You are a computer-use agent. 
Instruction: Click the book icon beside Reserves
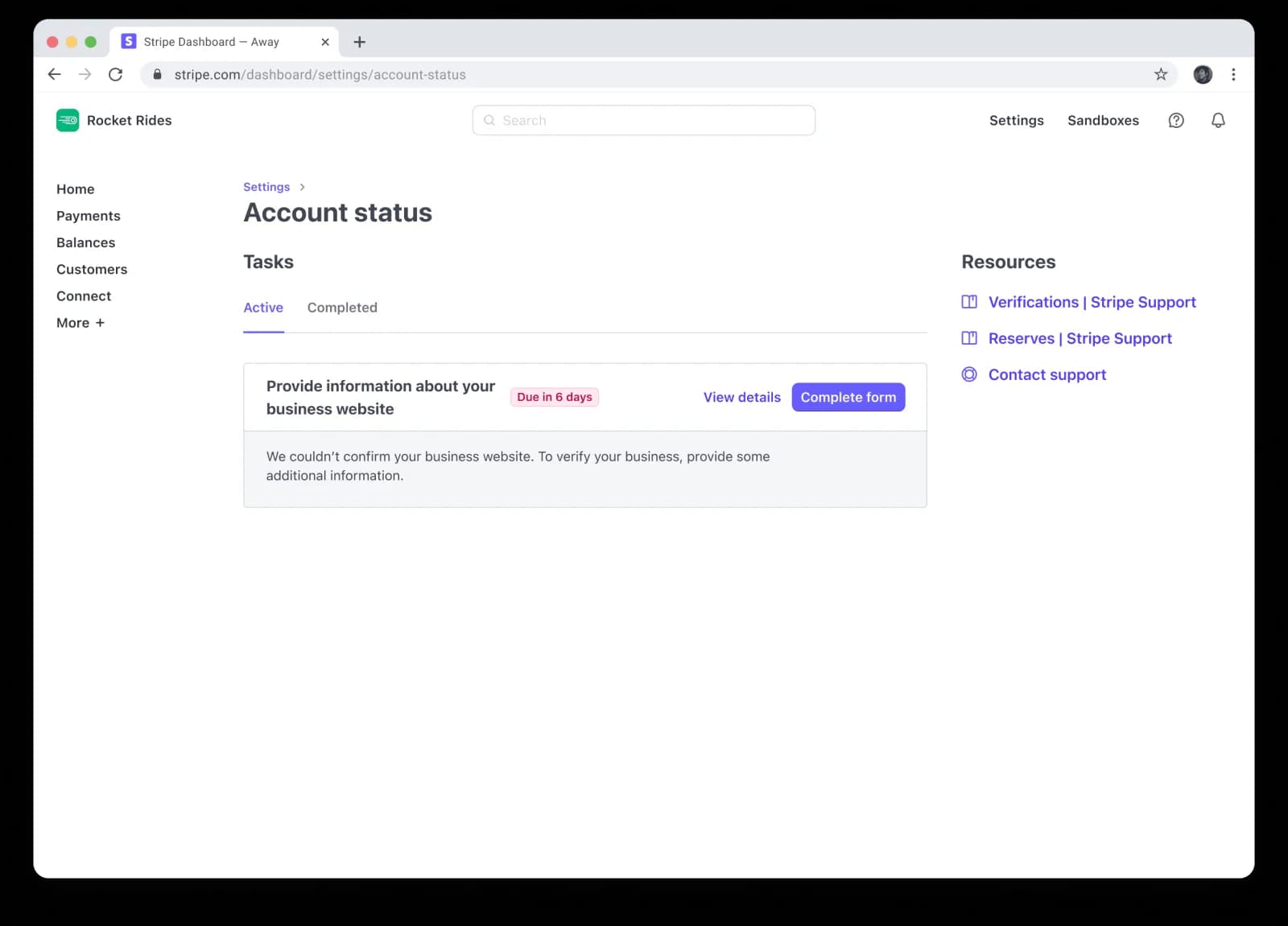tap(969, 338)
